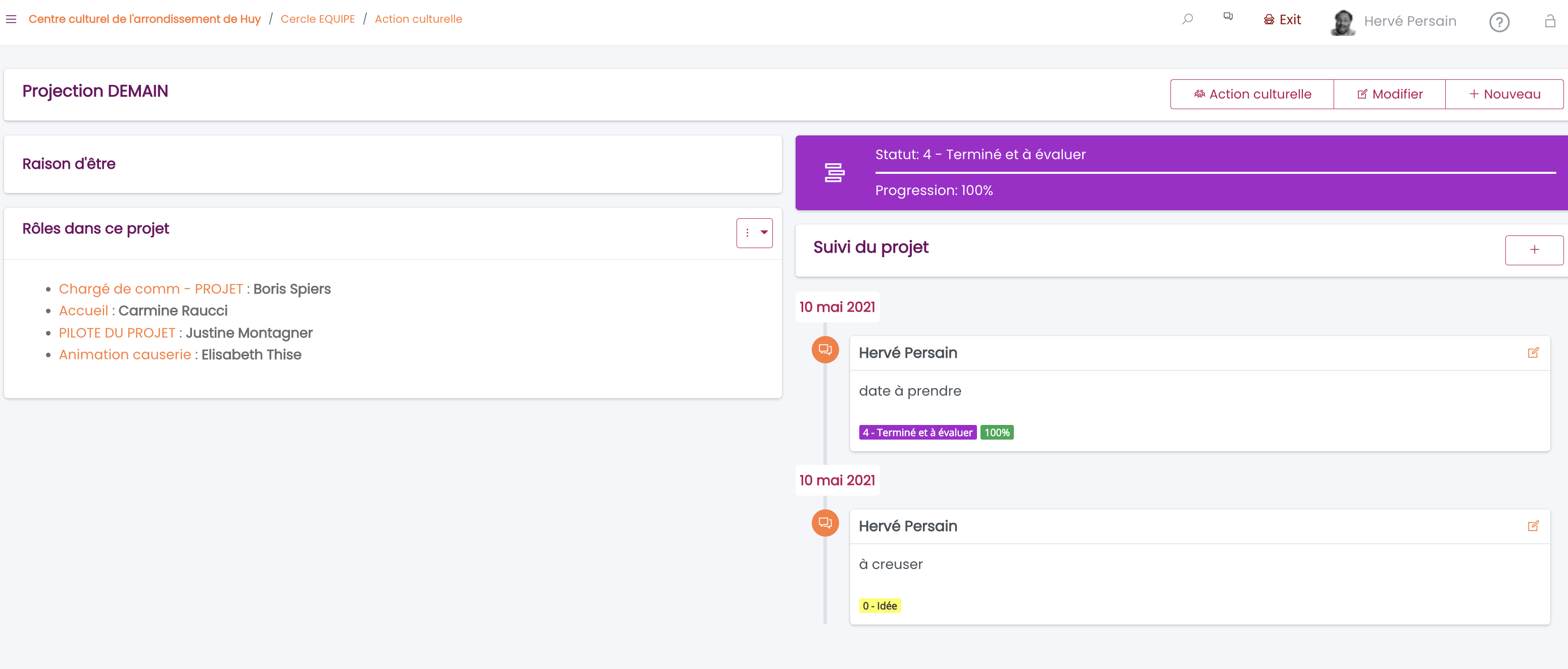Click the name Justine Montagner
The image size is (1568, 669).
[249, 333]
